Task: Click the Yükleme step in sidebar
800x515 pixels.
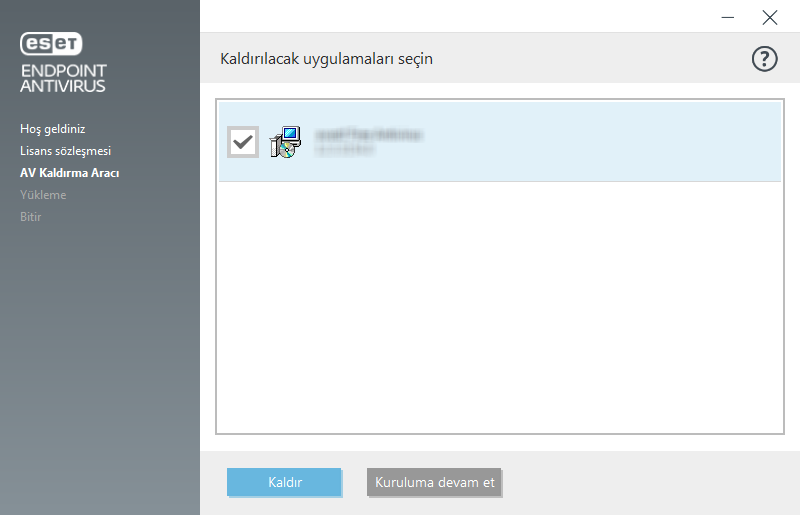Action: (x=43, y=195)
